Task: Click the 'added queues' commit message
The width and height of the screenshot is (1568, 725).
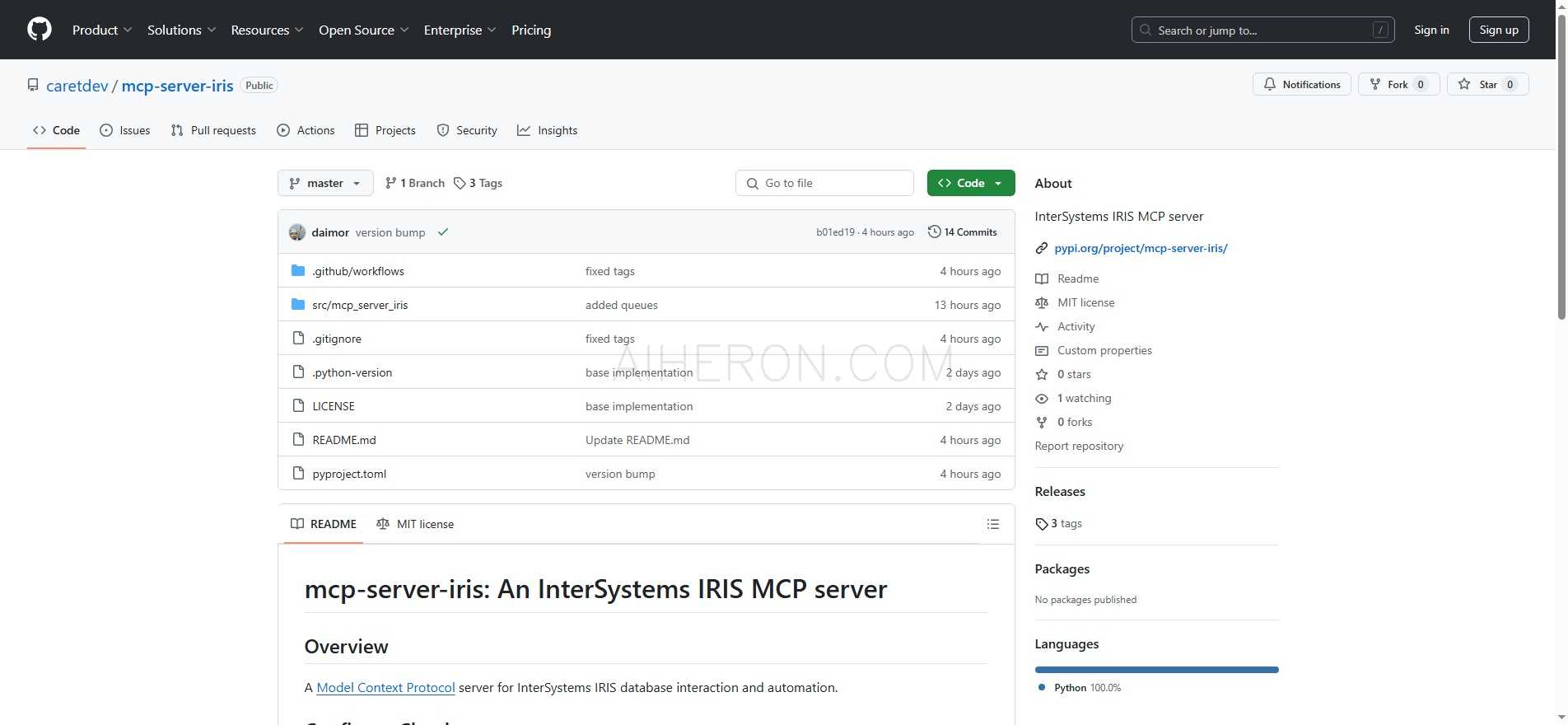Action: pyautogui.click(x=622, y=305)
